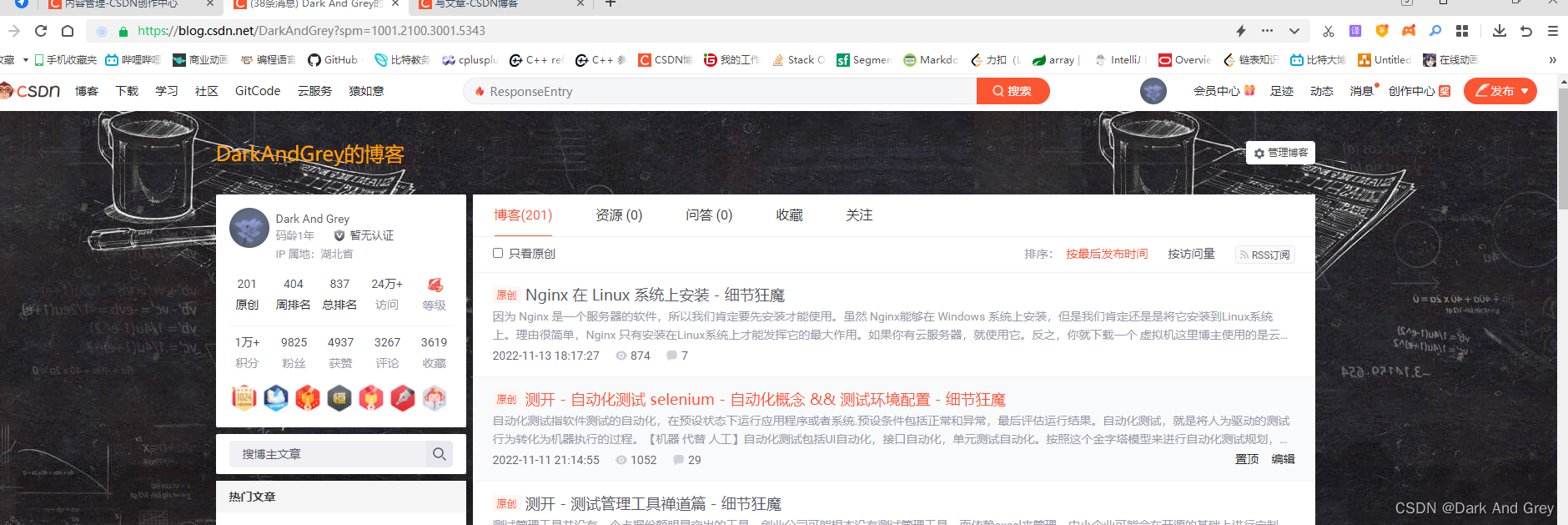Click the undo closed tab icon
Viewport: 1568px width, 525px height.
coord(1526,31)
